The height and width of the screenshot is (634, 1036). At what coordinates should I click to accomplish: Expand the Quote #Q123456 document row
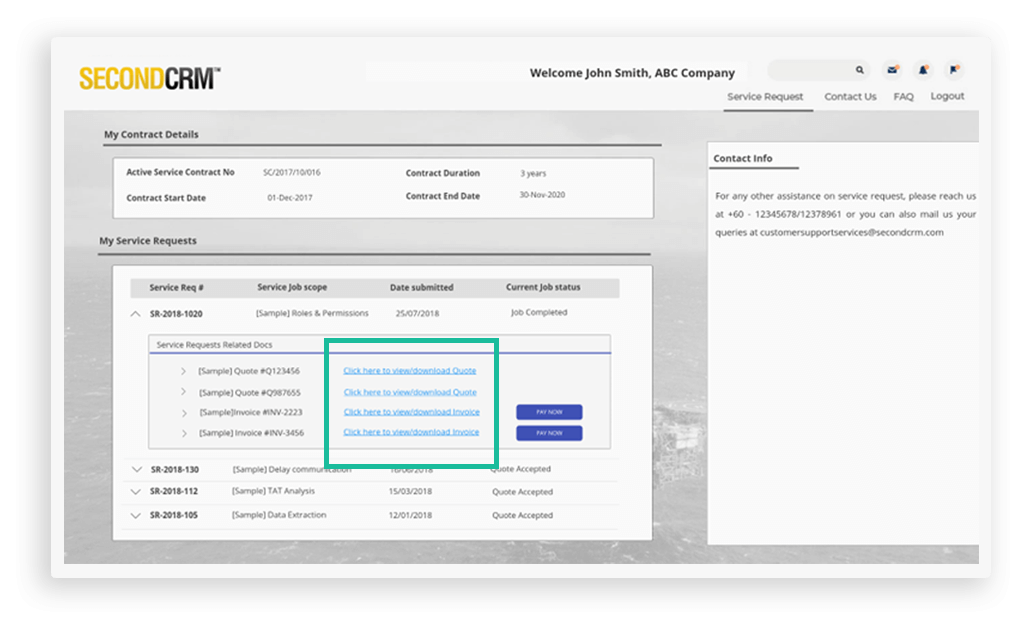[x=184, y=371]
